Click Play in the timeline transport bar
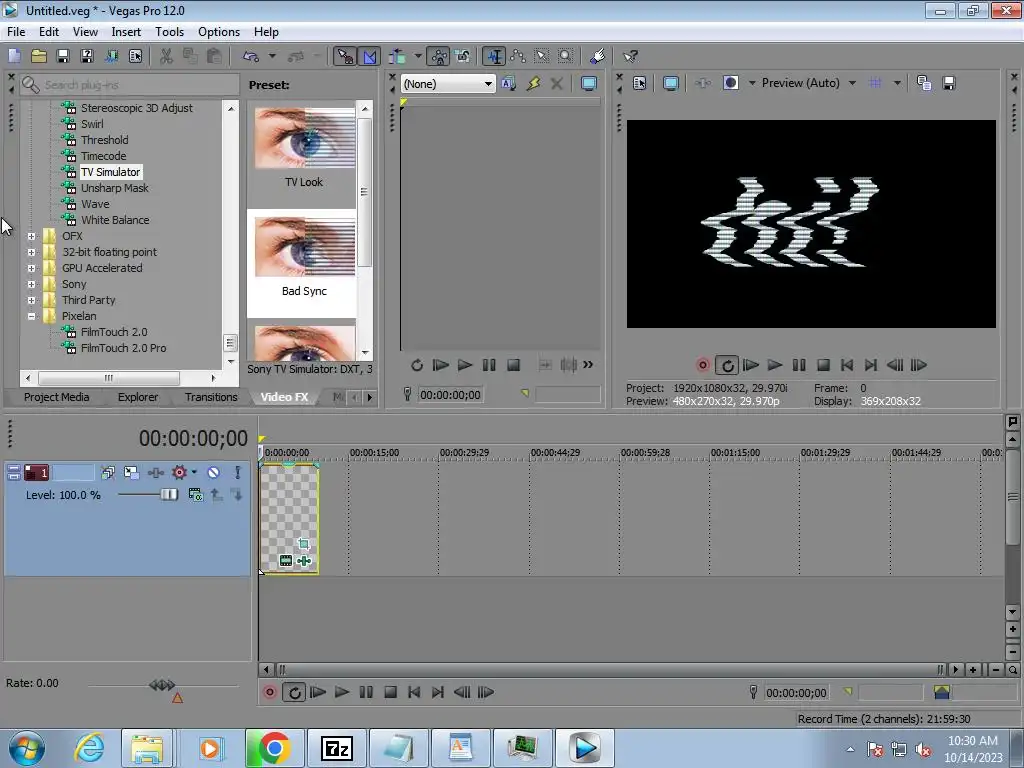 pos(342,692)
